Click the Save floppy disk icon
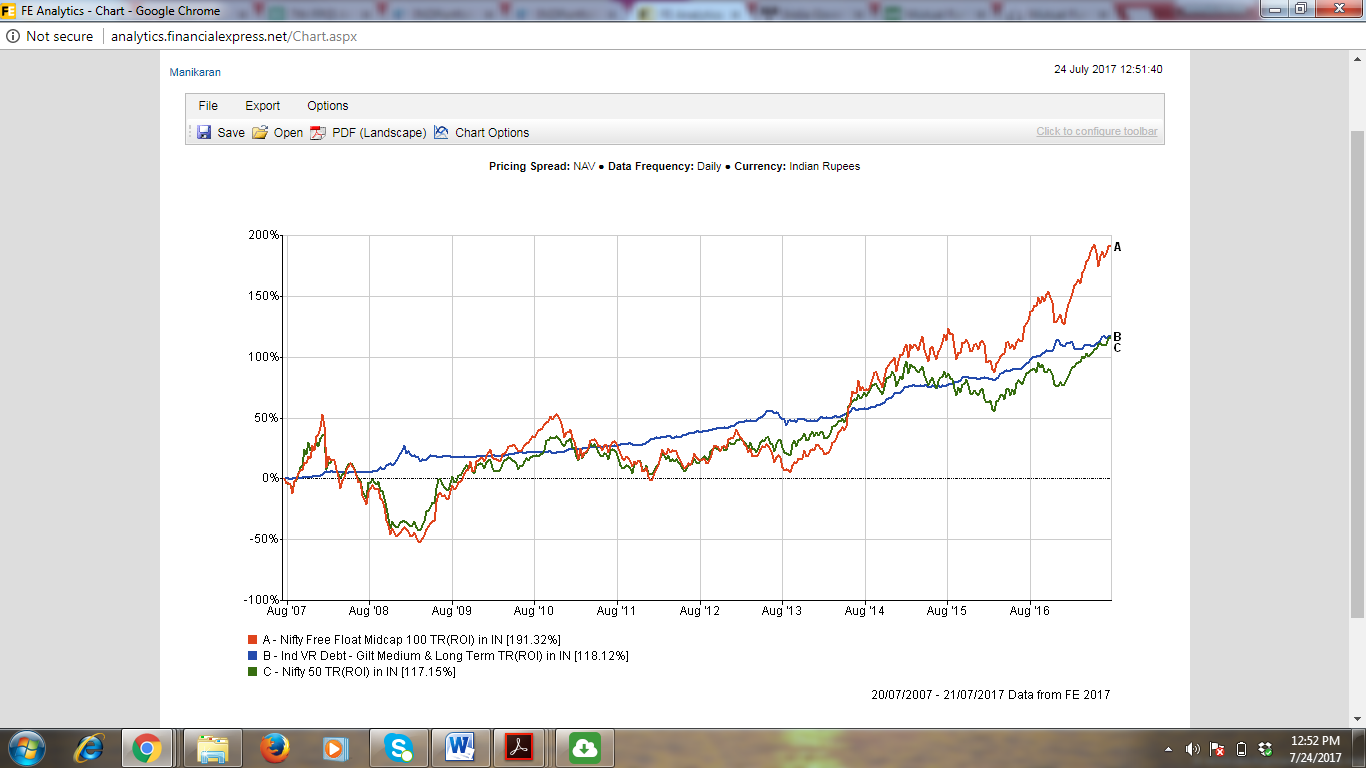1366x768 pixels. (204, 132)
